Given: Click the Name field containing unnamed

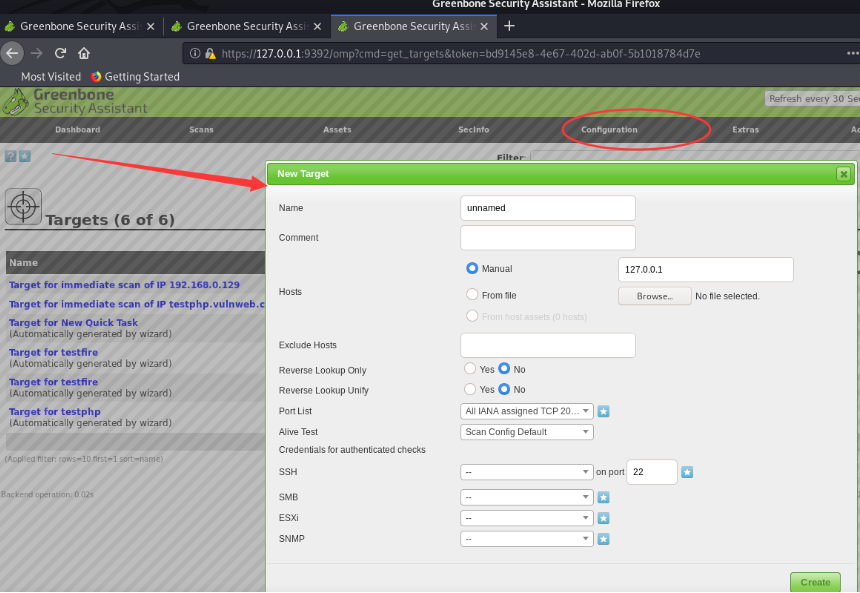Looking at the screenshot, I should 548,208.
